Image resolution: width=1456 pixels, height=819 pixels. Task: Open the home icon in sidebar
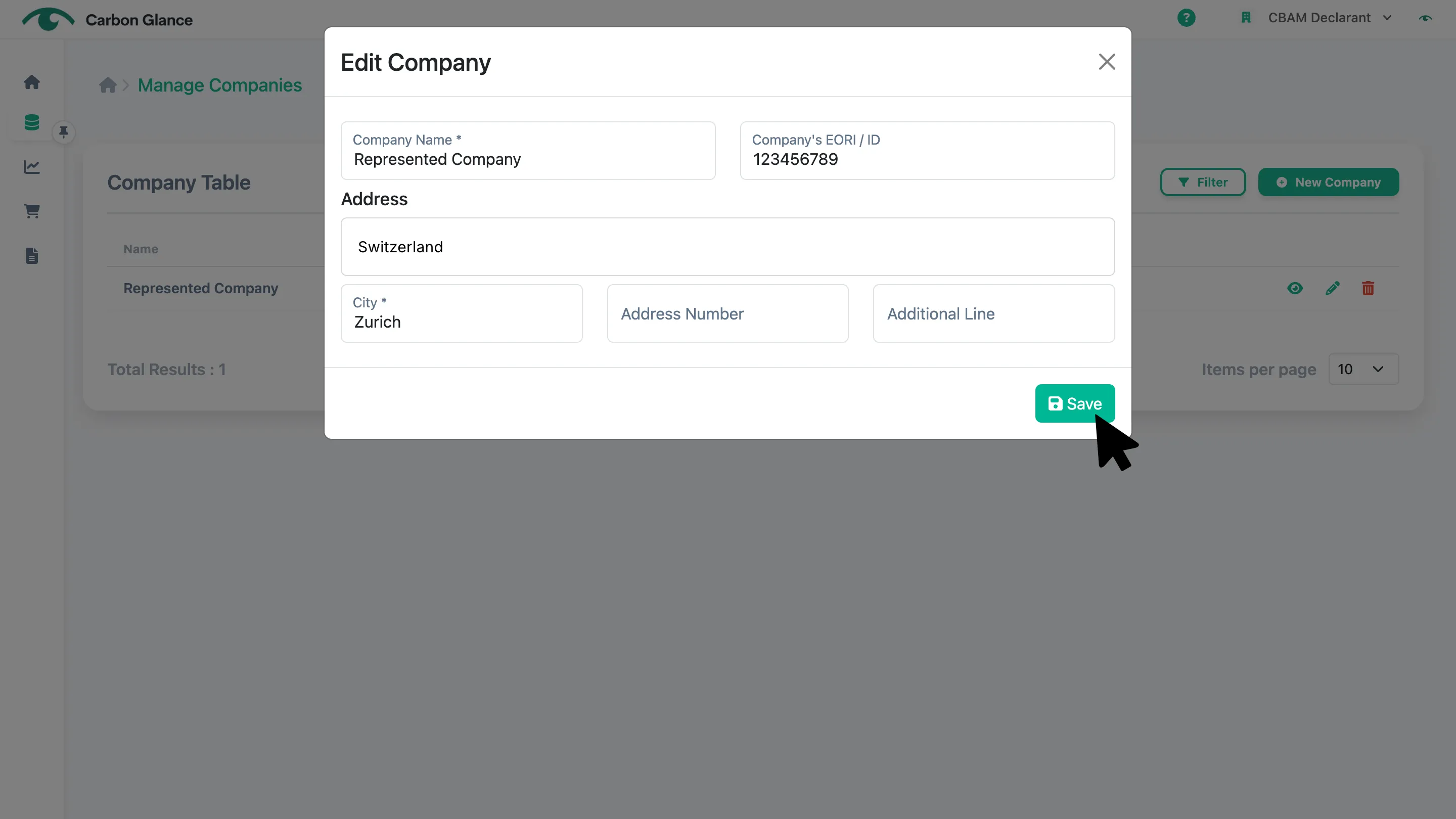[32, 82]
